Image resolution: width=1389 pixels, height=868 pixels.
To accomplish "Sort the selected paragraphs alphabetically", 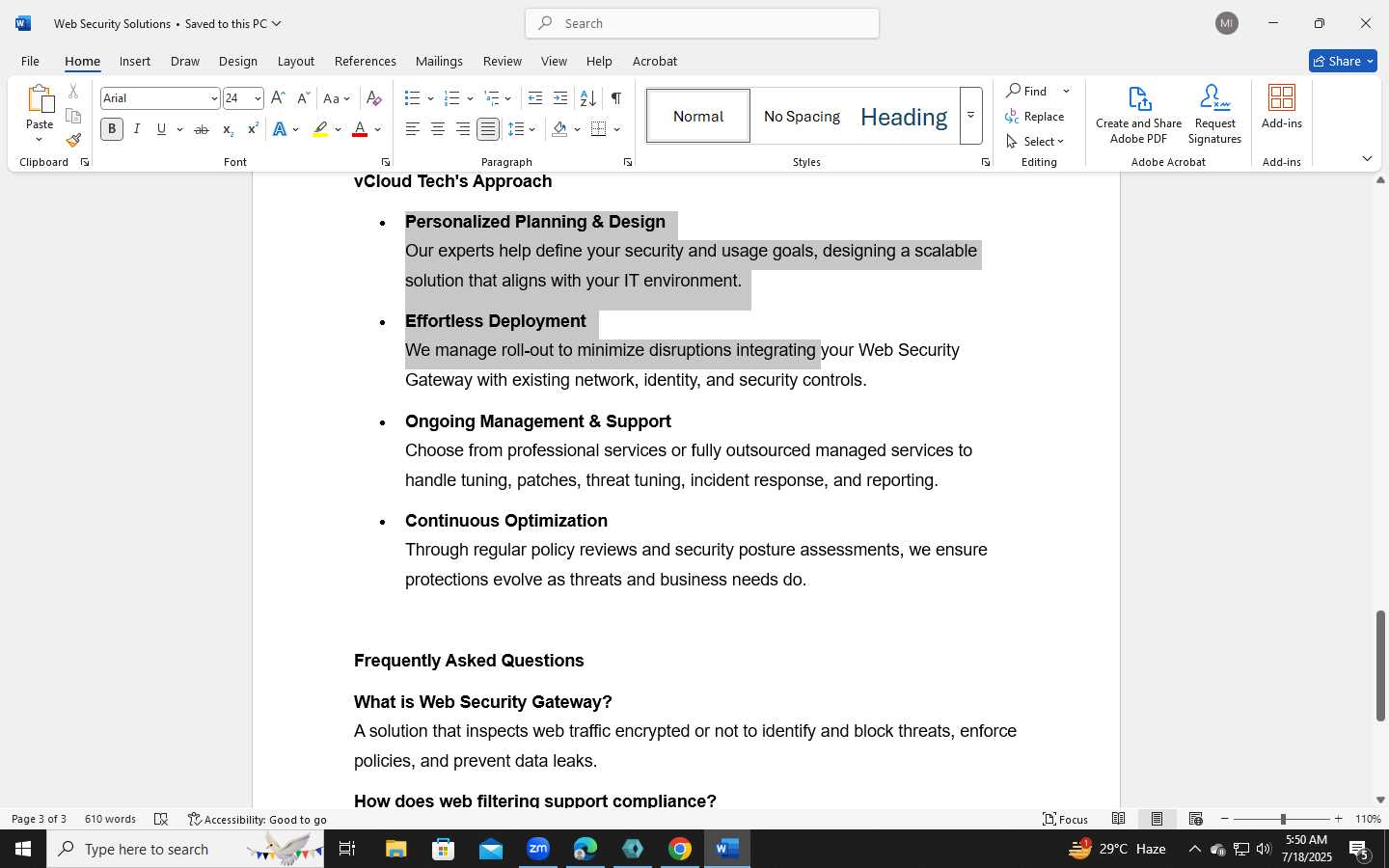I will pyautogui.click(x=587, y=98).
